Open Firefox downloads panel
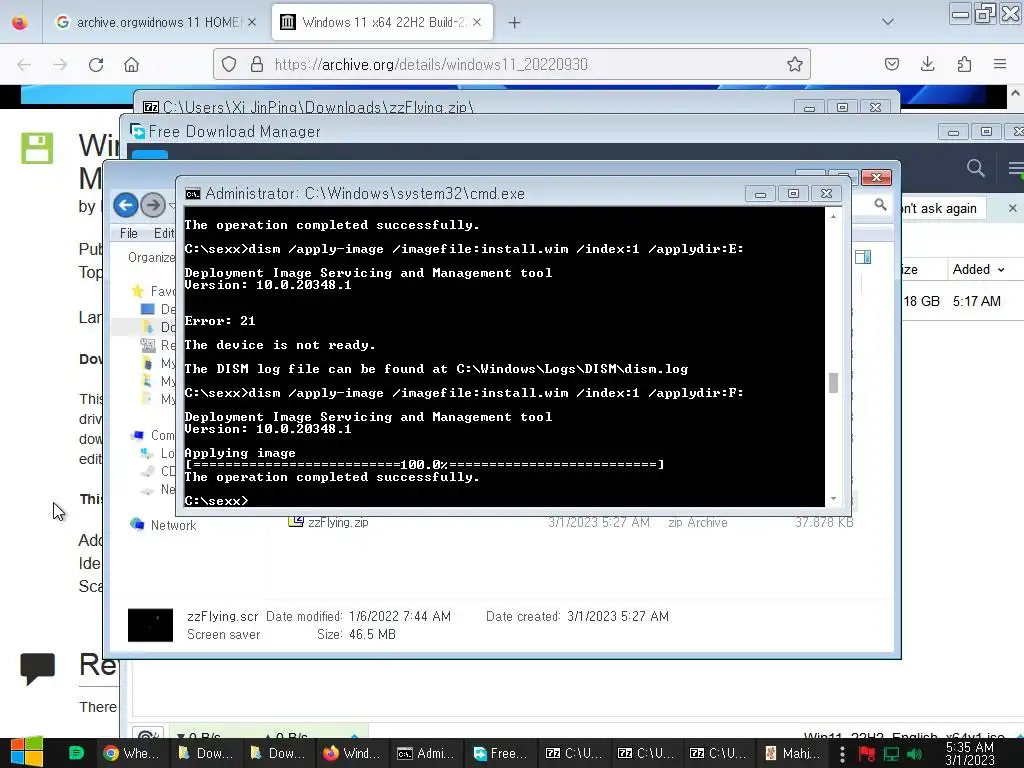 point(927,64)
